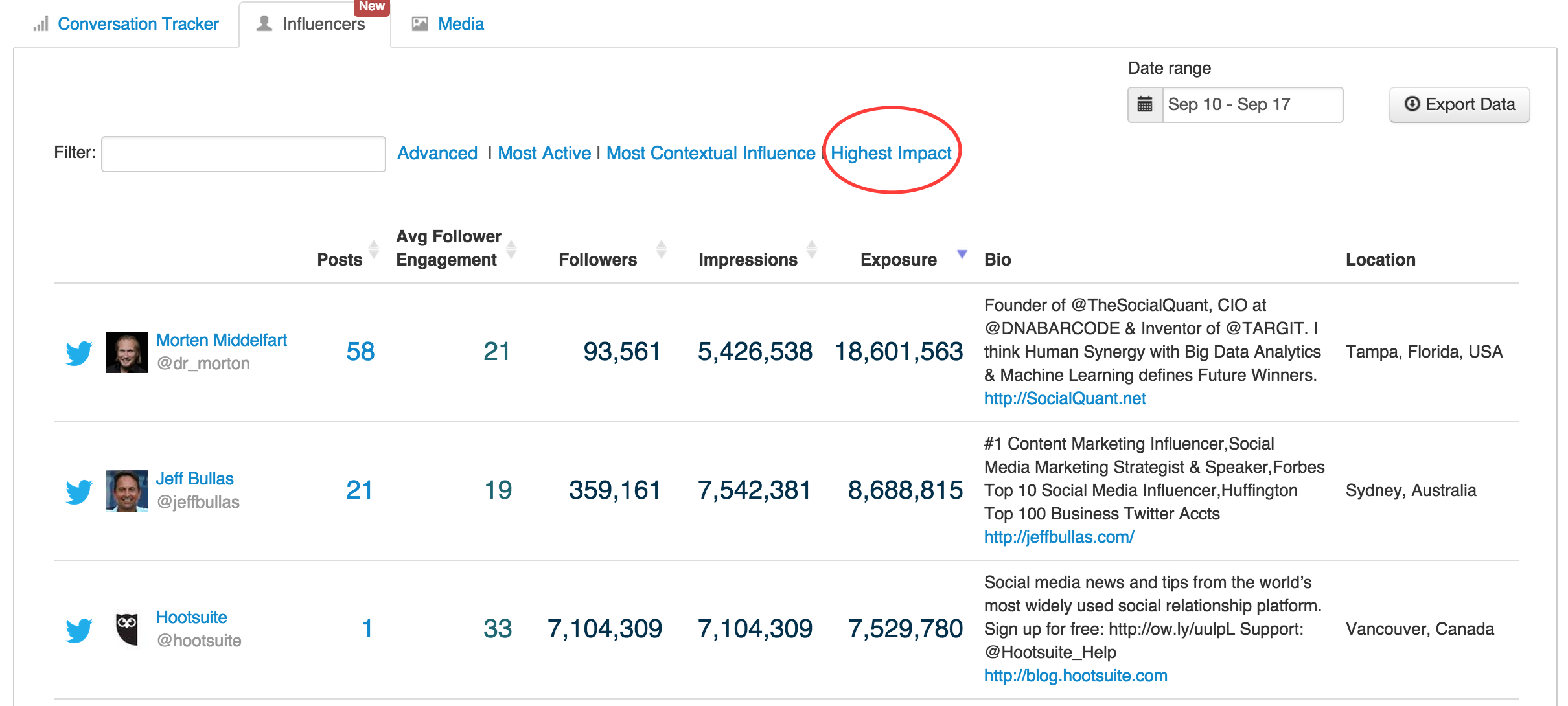Click the Bio column header

click(998, 260)
